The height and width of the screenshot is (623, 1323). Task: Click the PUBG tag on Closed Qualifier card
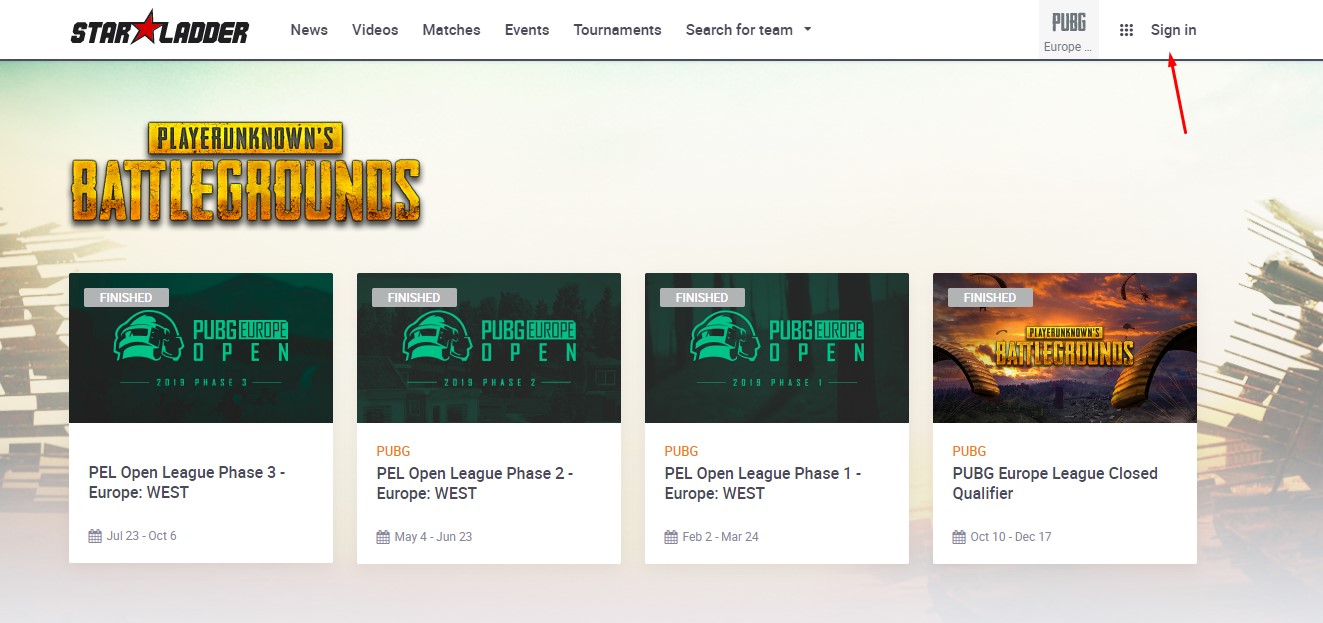[969, 451]
